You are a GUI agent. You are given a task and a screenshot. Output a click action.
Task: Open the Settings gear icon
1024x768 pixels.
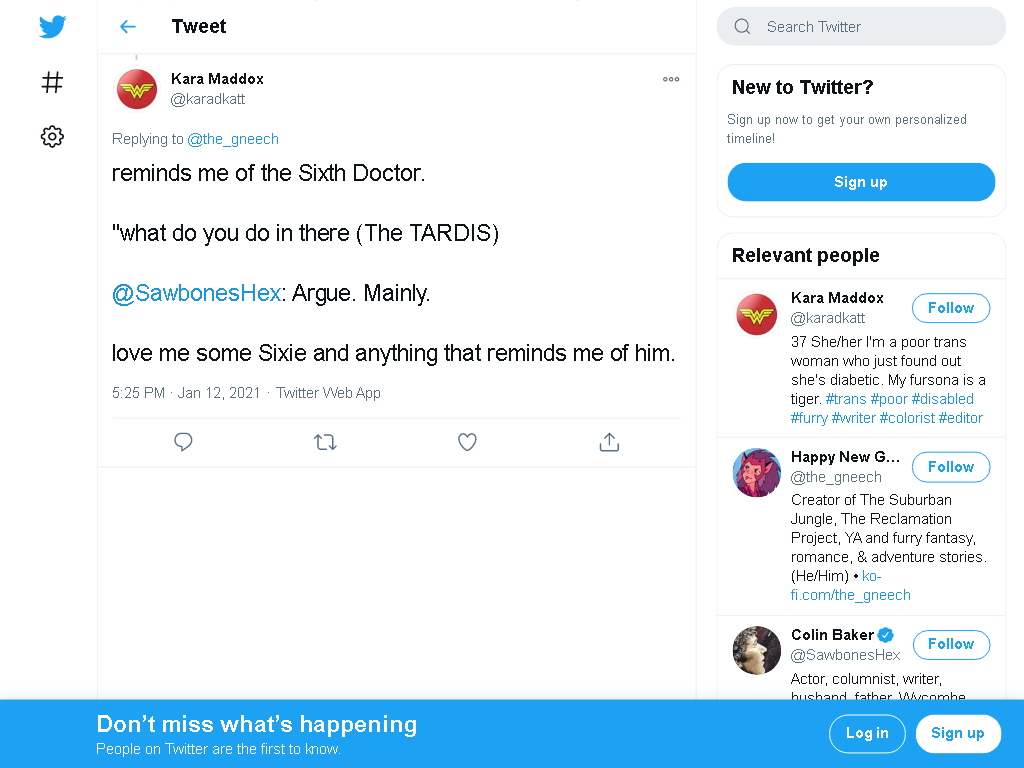coord(52,136)
